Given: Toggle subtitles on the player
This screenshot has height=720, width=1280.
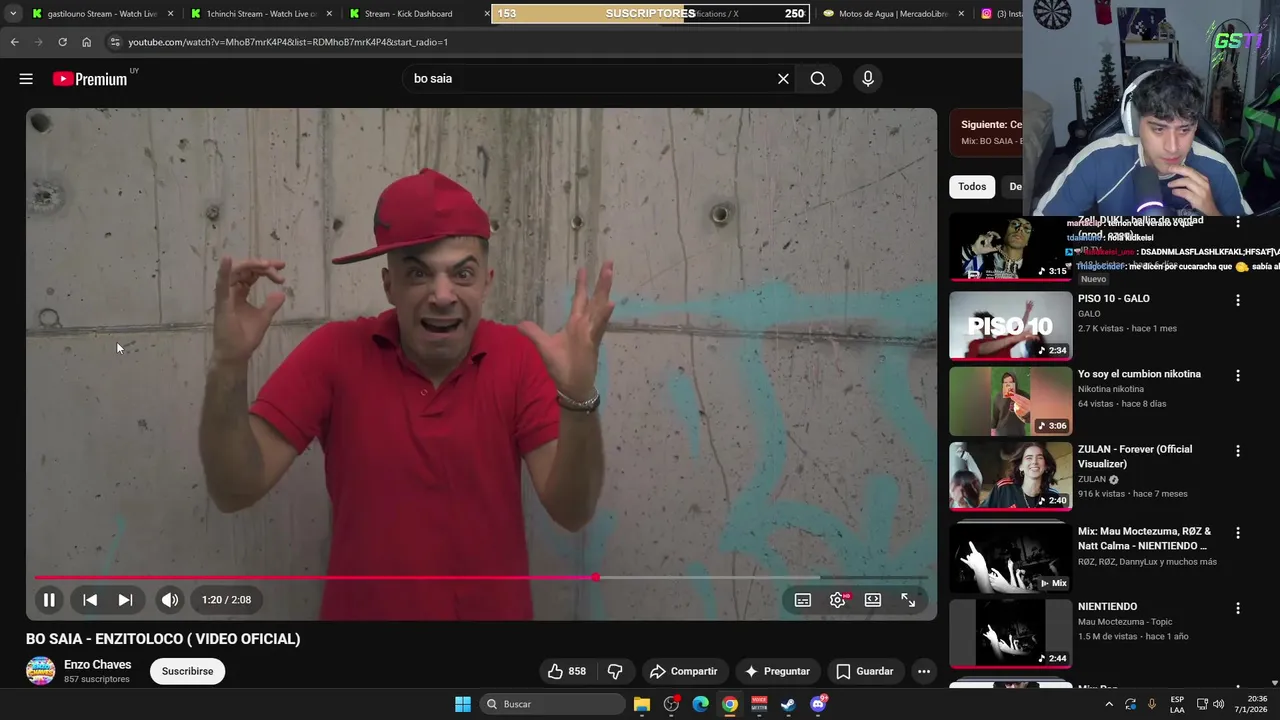Looking at the screenshot, I should point(803,600).
